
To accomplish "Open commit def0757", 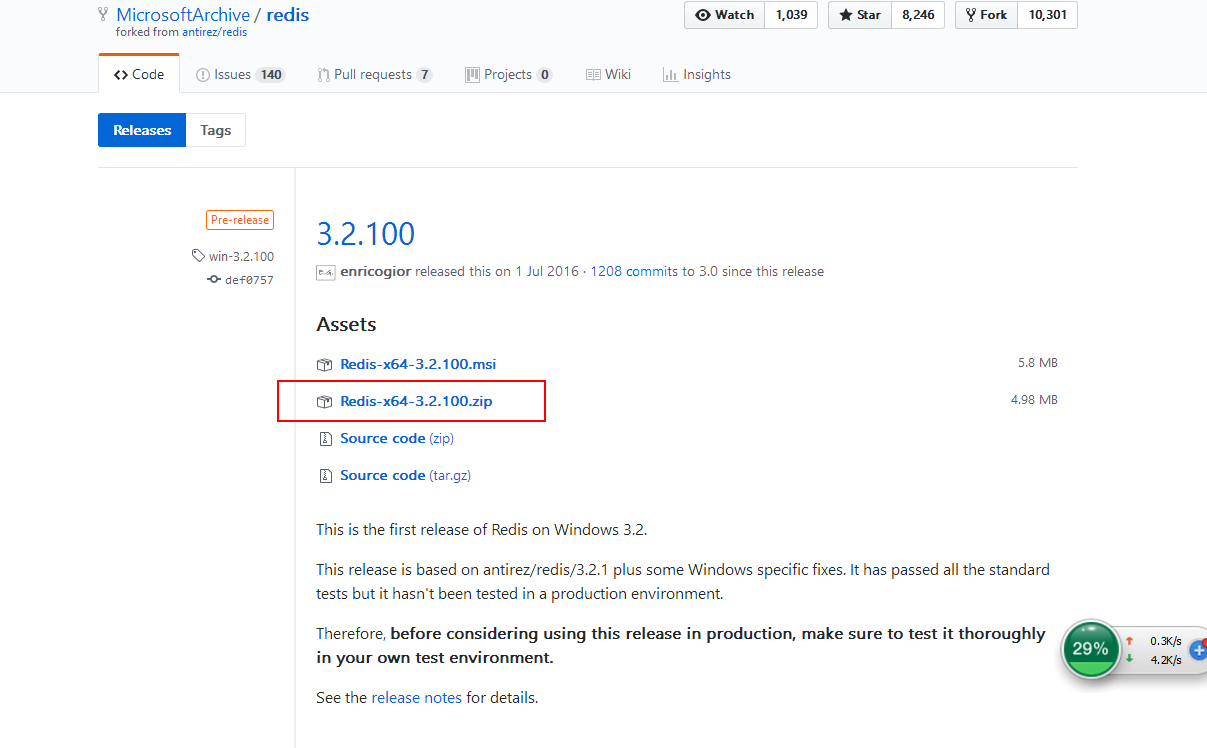I will 249,280.
